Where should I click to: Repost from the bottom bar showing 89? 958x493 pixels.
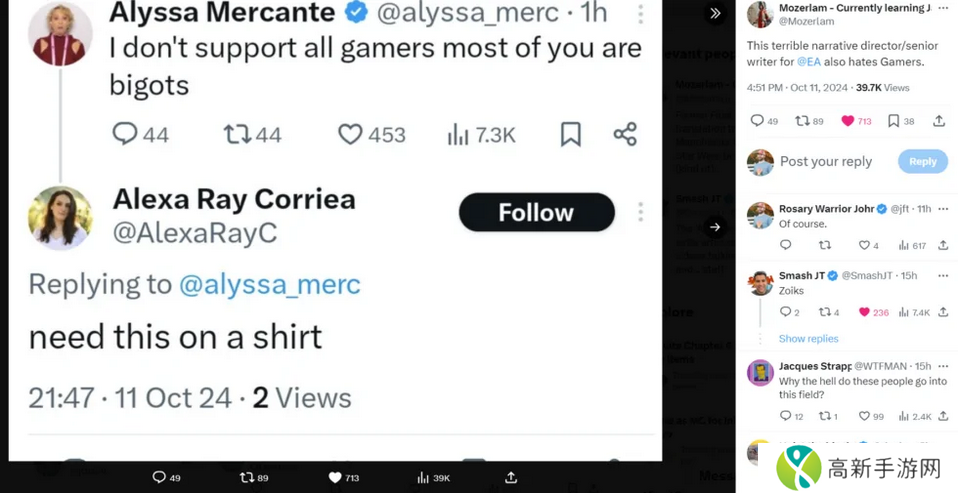[x=247, y=478]
